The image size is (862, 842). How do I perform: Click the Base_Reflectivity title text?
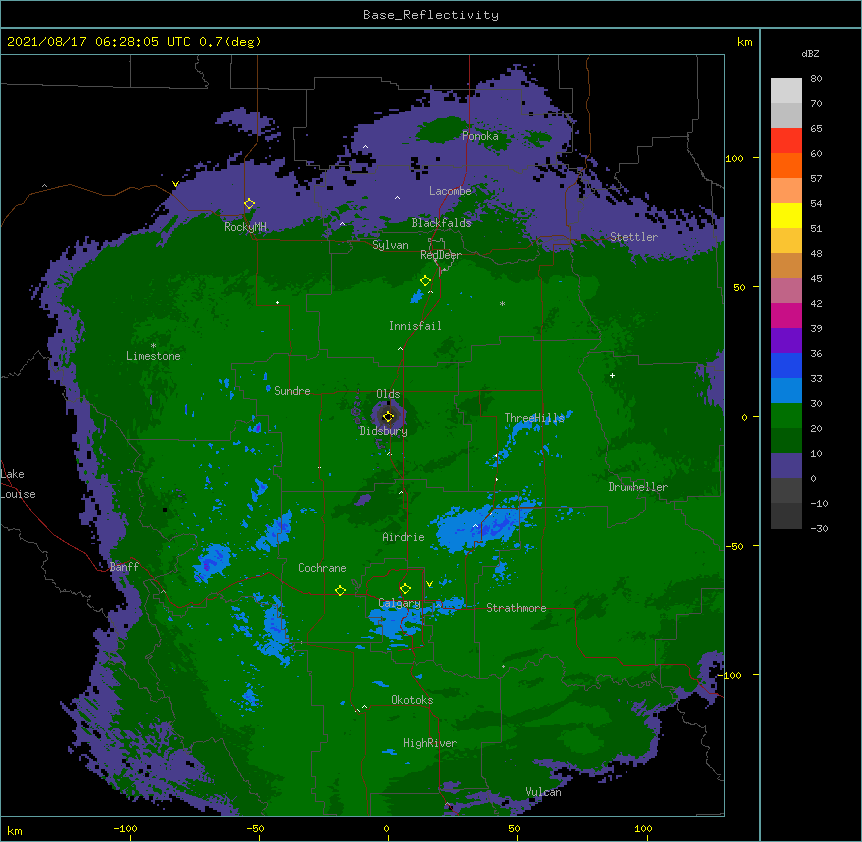(x=431, y=15)
